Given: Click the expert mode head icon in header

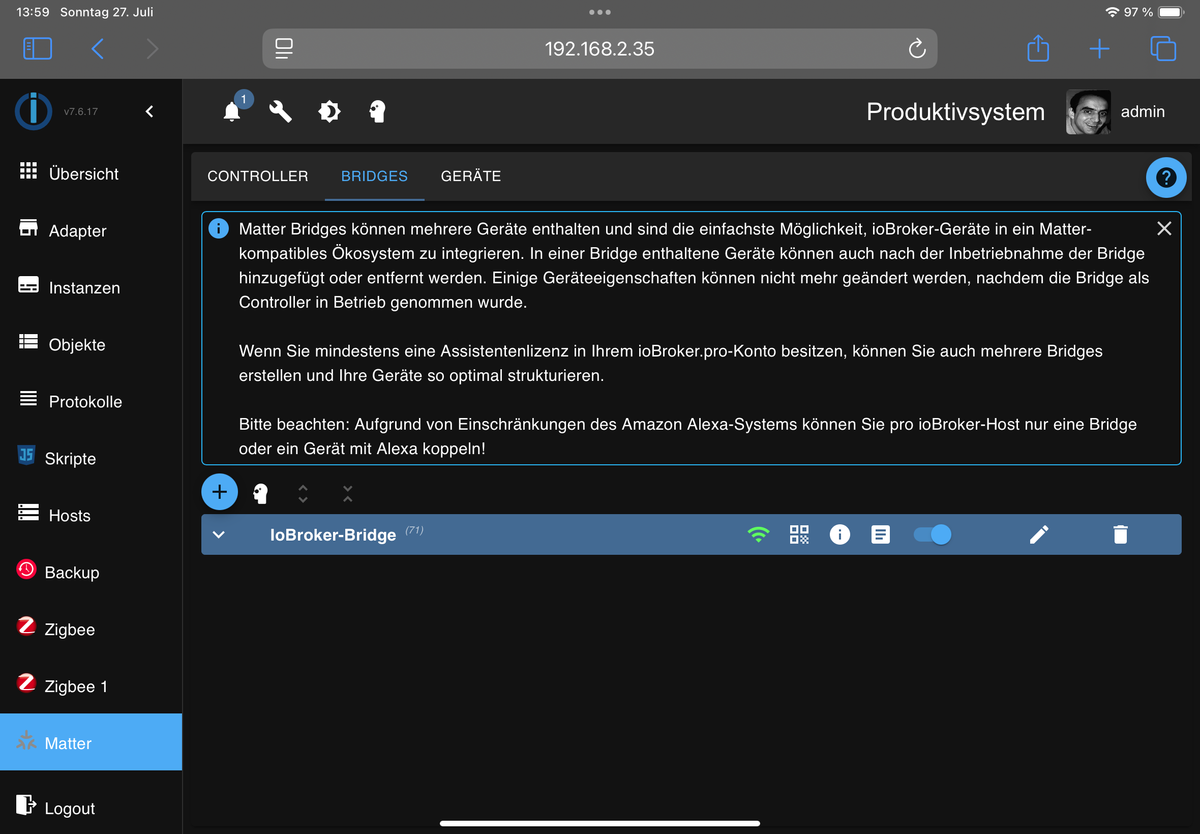Looking at the screenshot, I should [x=377, y=111].
